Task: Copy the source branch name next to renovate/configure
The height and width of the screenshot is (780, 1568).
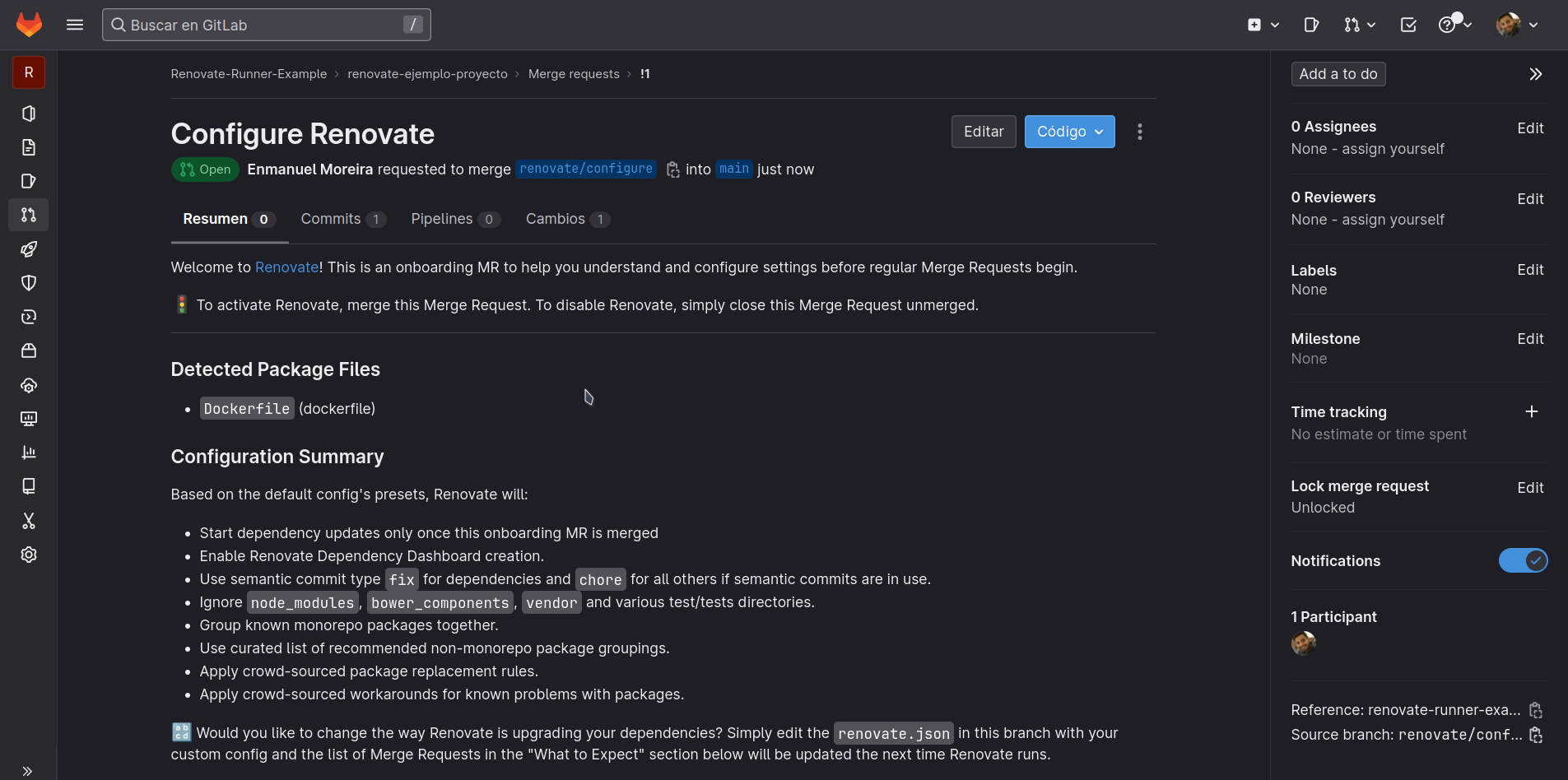Action: [x=672, y=169]
